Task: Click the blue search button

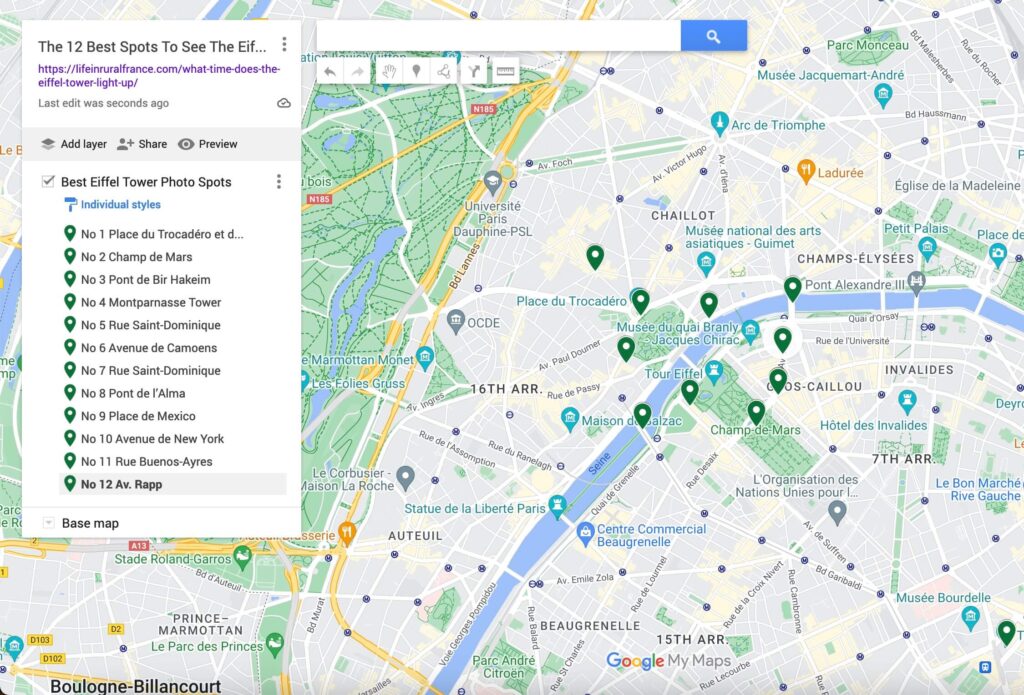Action: [x=713, y=36]
